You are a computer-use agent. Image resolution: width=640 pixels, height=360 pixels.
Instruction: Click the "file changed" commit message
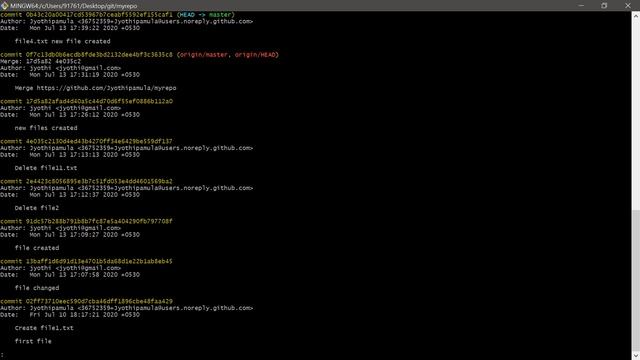[x=37, y=288]
